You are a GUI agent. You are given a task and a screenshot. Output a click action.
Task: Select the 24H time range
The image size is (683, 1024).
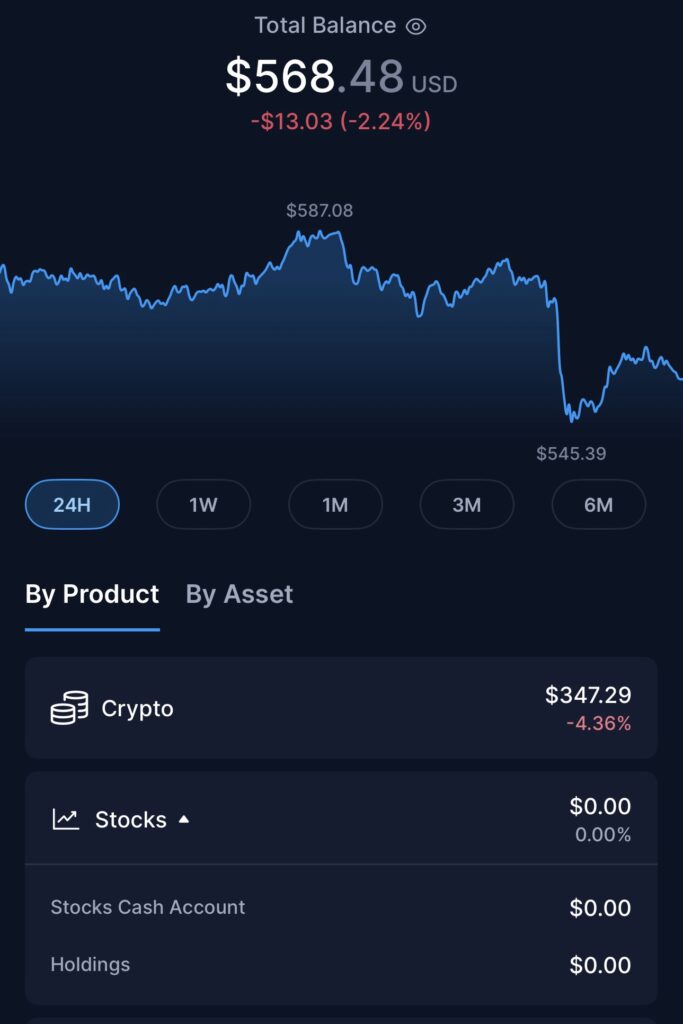(72, 505)
